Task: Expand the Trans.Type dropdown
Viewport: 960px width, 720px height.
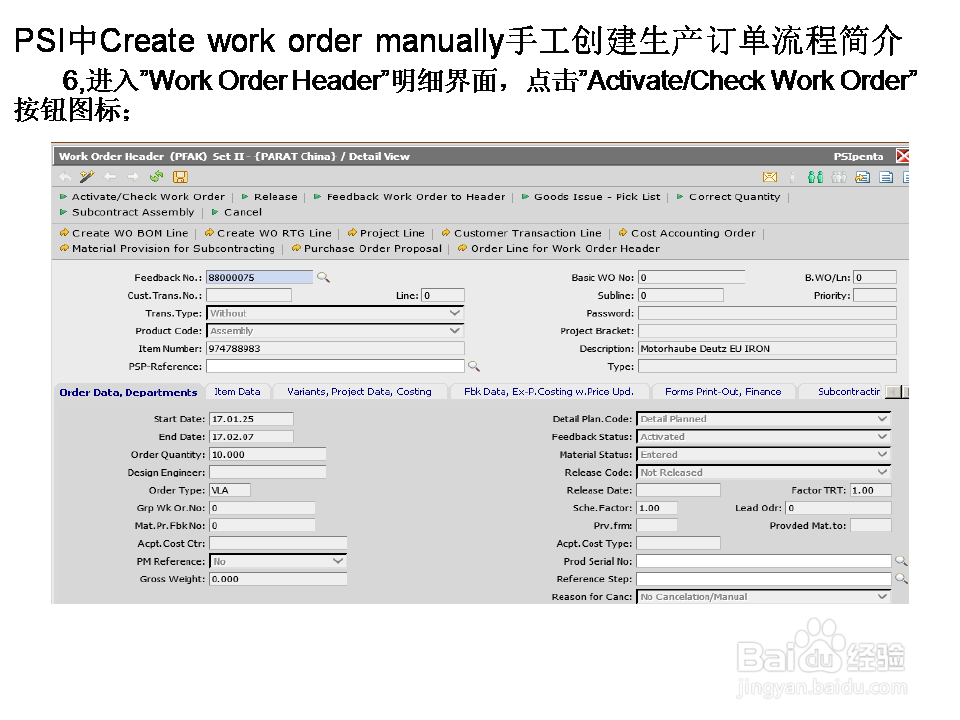Action: (x=454, y=313)
